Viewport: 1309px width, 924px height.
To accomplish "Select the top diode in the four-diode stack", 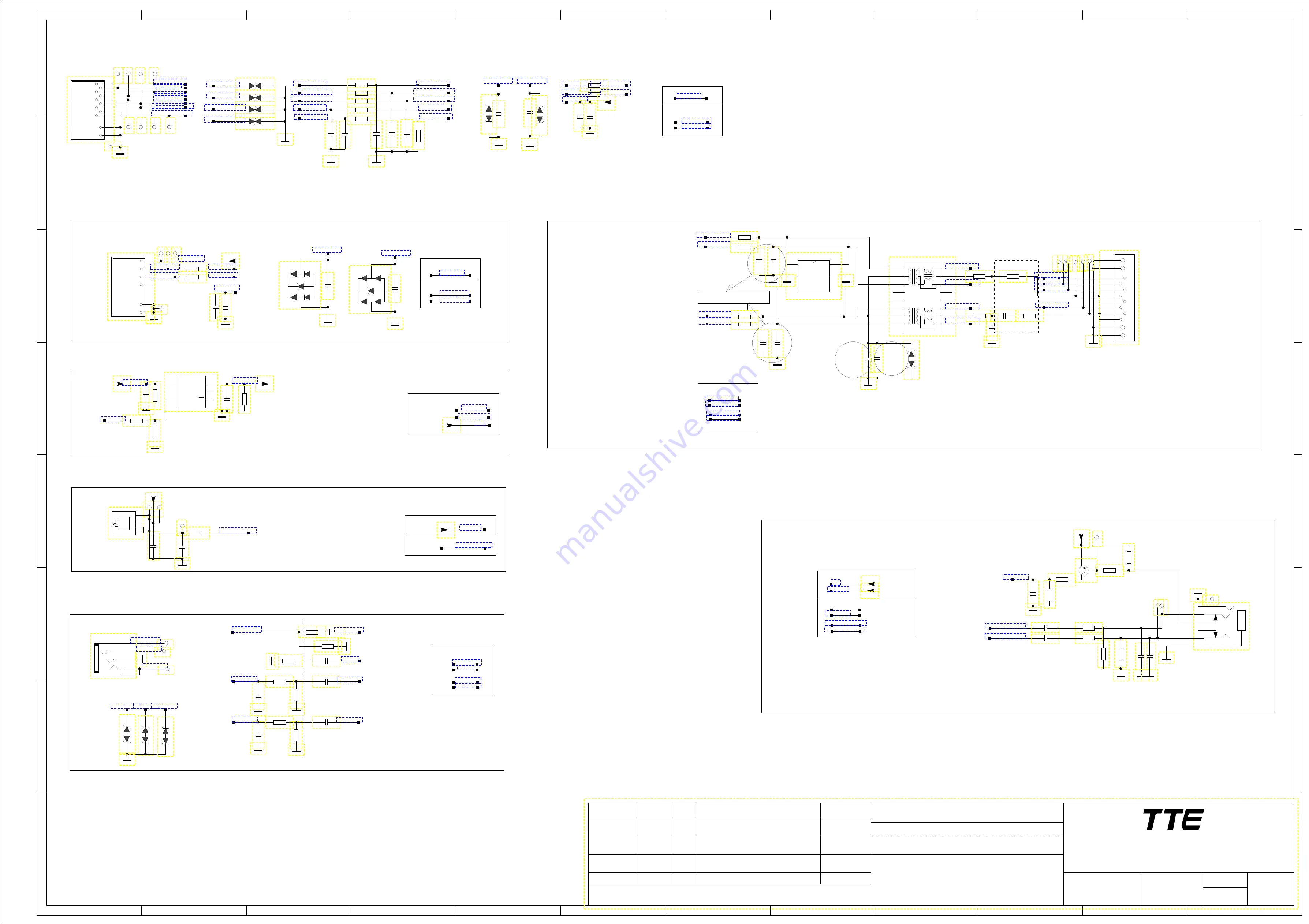I will (255, 86).
